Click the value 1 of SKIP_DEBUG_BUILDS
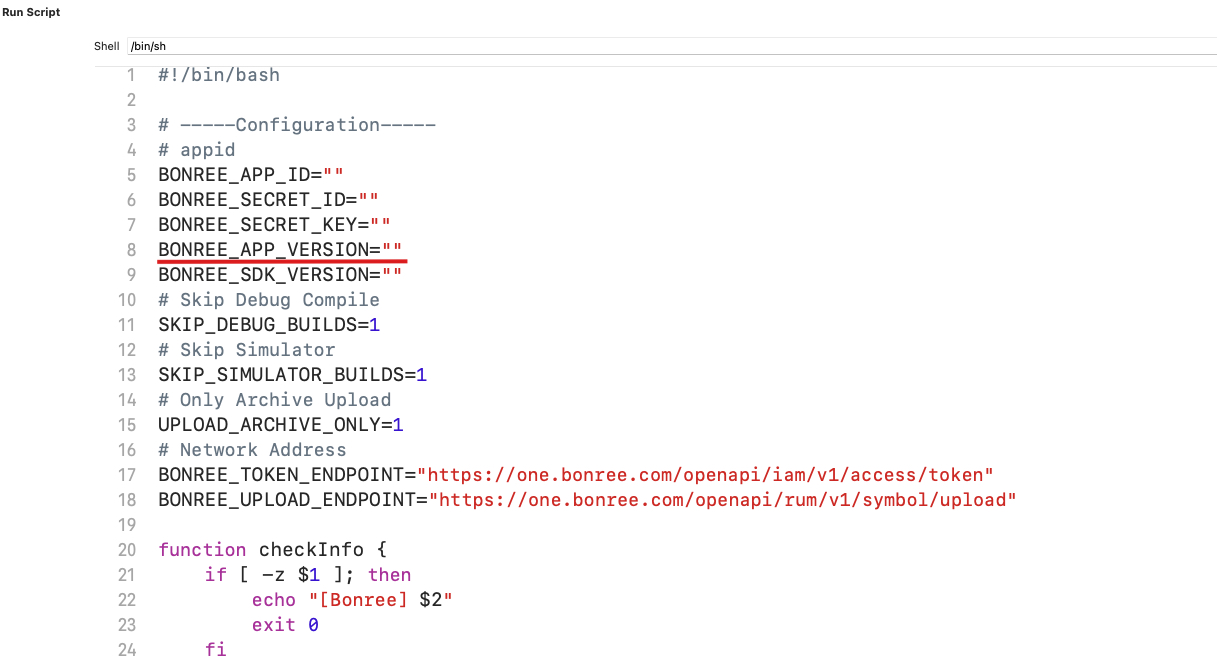Image resolution: width=1217 pixels, height=665 pixels. point(374,325)
